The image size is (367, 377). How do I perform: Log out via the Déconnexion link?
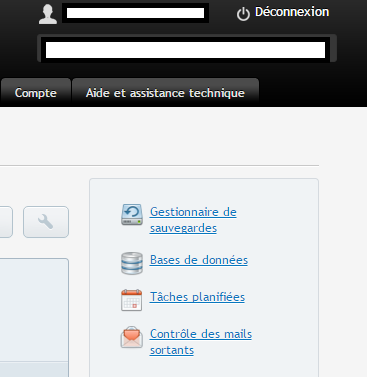click(292, 12)
